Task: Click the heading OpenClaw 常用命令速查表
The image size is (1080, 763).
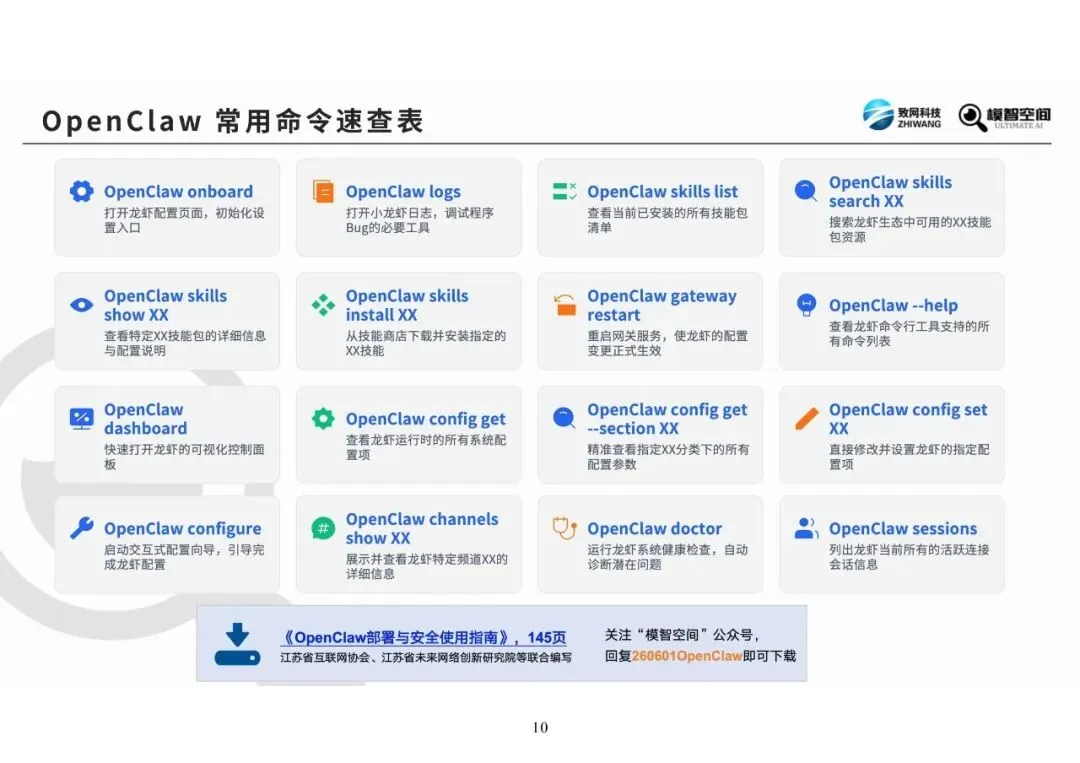Action: [x=233, y=121]
